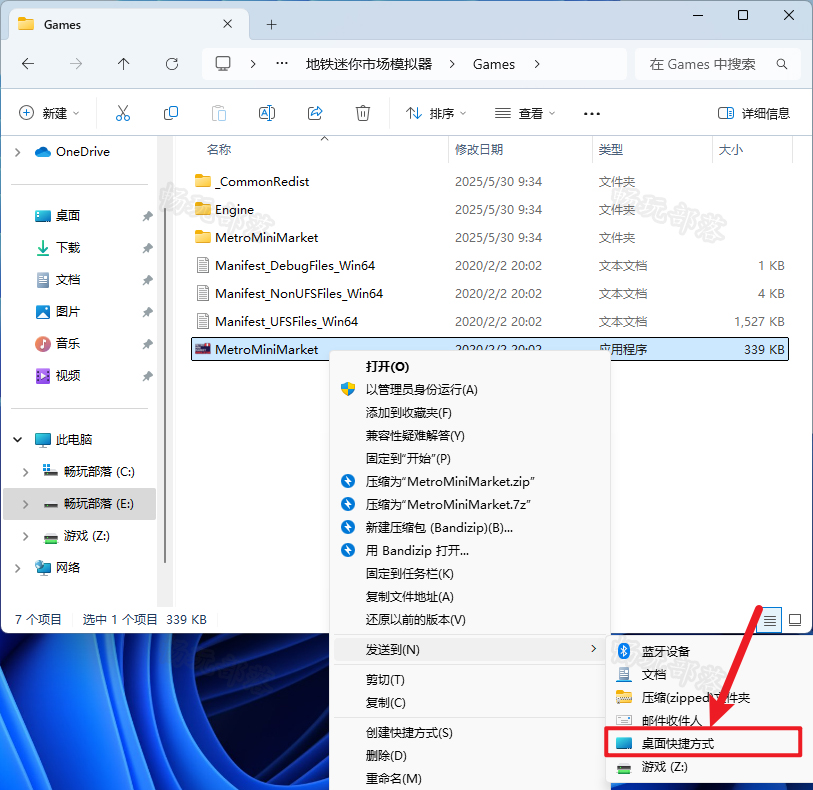Screen dimensions: 813x790
Task: Click the Games breadcrumb in address bar
Action: pos(494,64)
